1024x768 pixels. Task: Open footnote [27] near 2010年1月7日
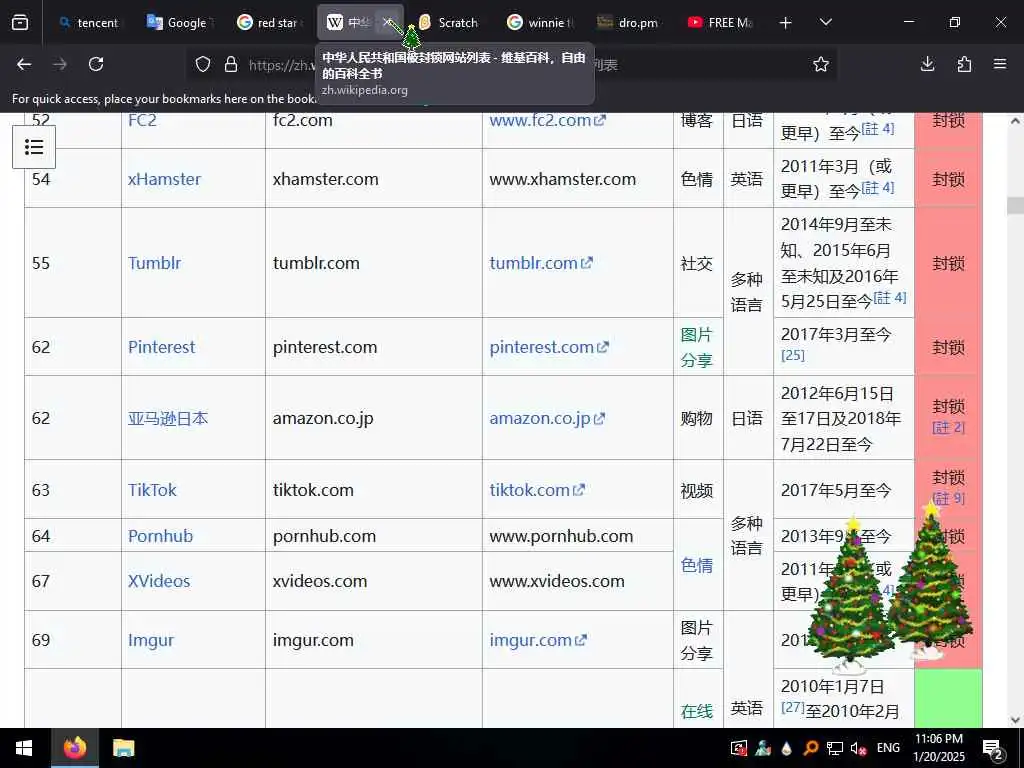pos(793,707)
